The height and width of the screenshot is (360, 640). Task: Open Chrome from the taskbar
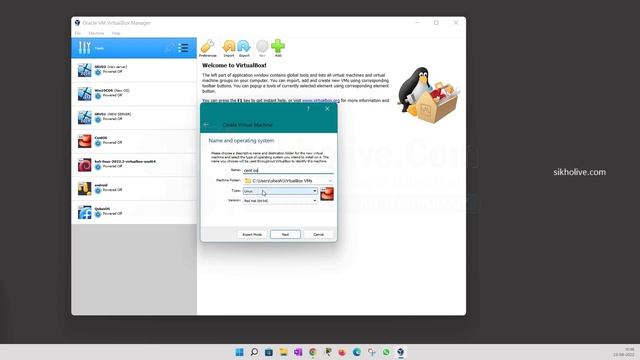click(x=313, y=352)
